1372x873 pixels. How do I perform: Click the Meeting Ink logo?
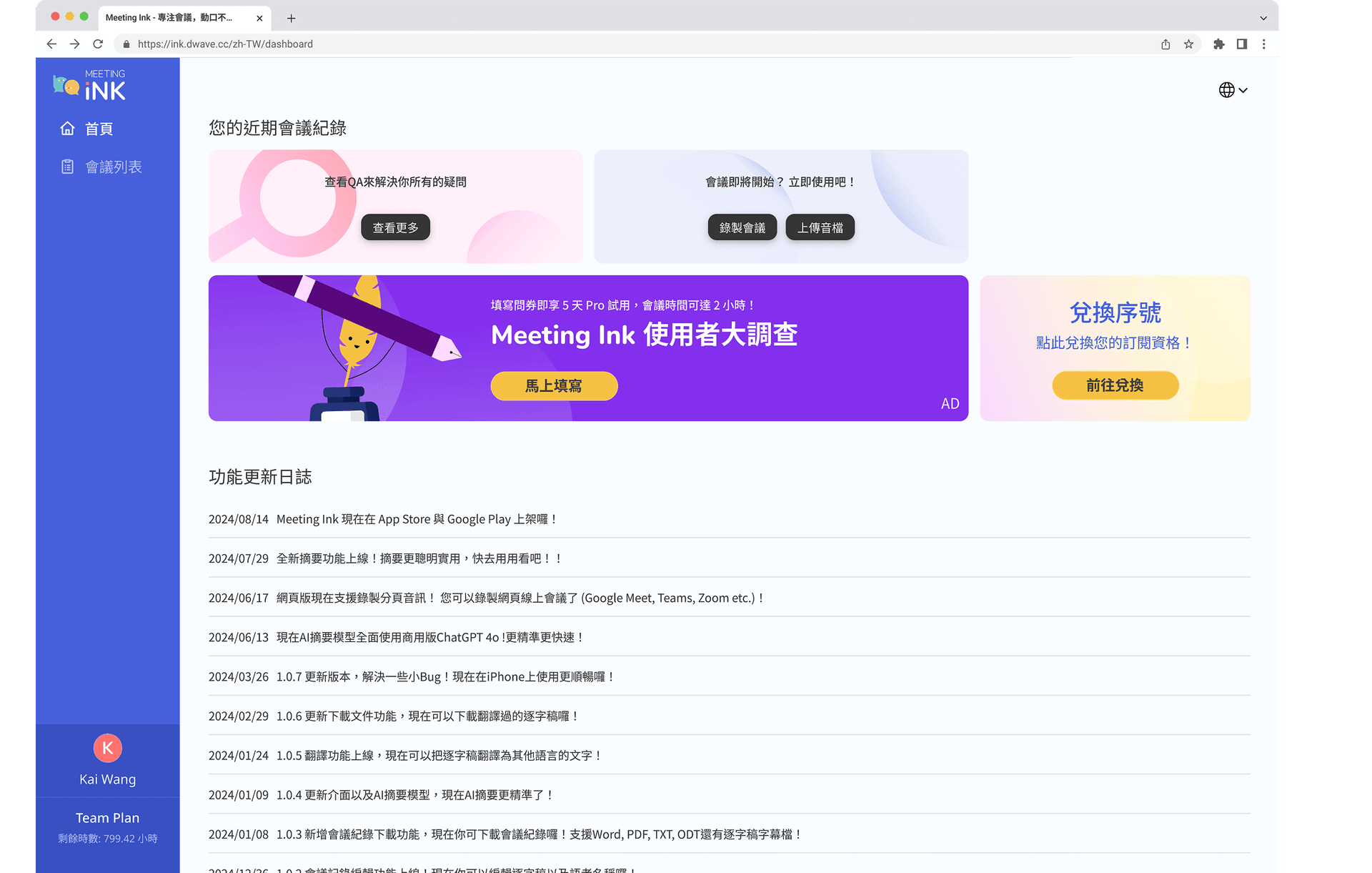point(90,85)
